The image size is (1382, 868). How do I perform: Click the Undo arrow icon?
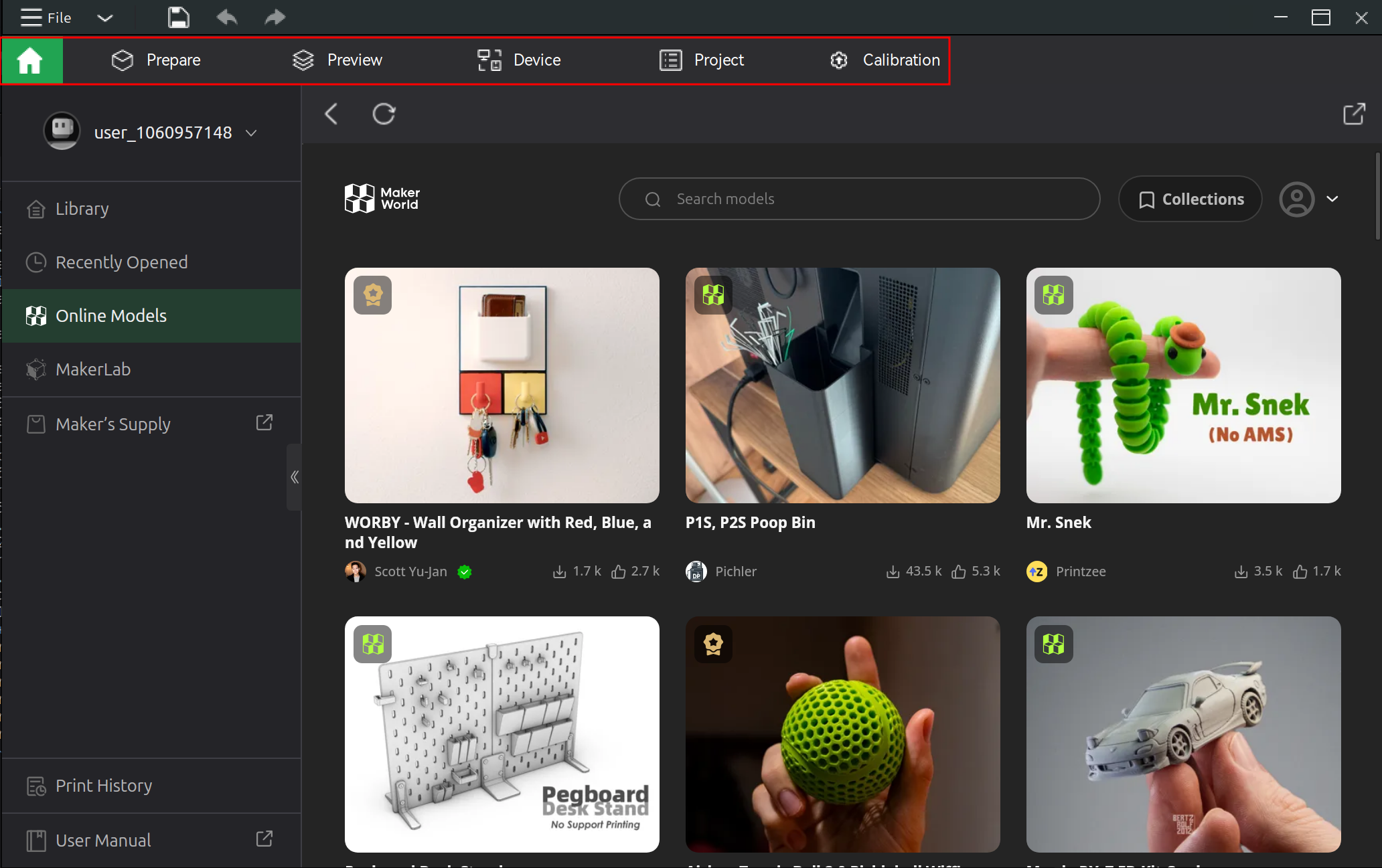227,17
